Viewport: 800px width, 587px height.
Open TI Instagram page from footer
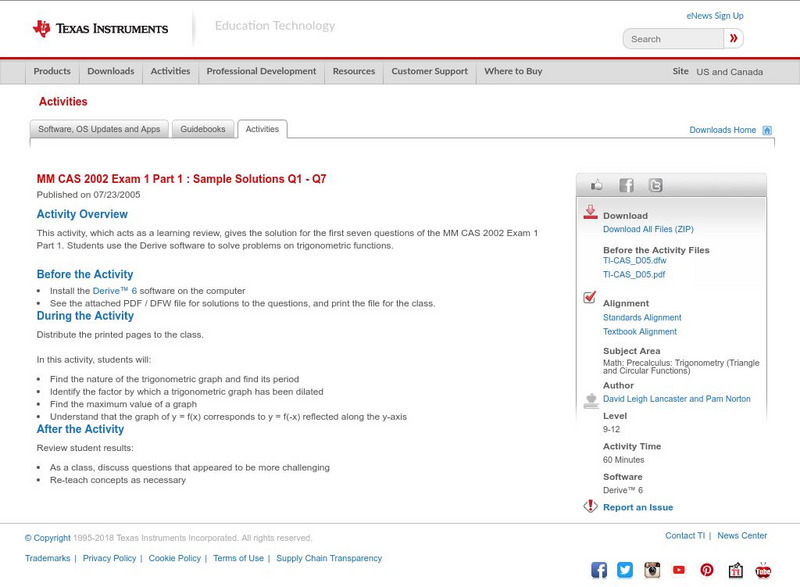coord(652,570)
